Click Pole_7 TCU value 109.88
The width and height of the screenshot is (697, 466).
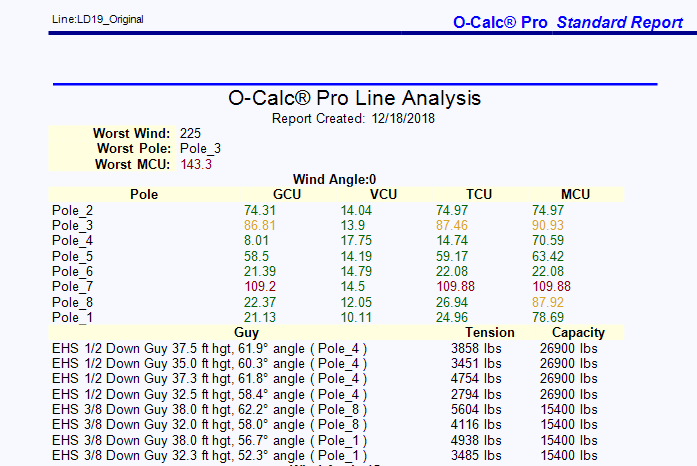pos(456,287)
